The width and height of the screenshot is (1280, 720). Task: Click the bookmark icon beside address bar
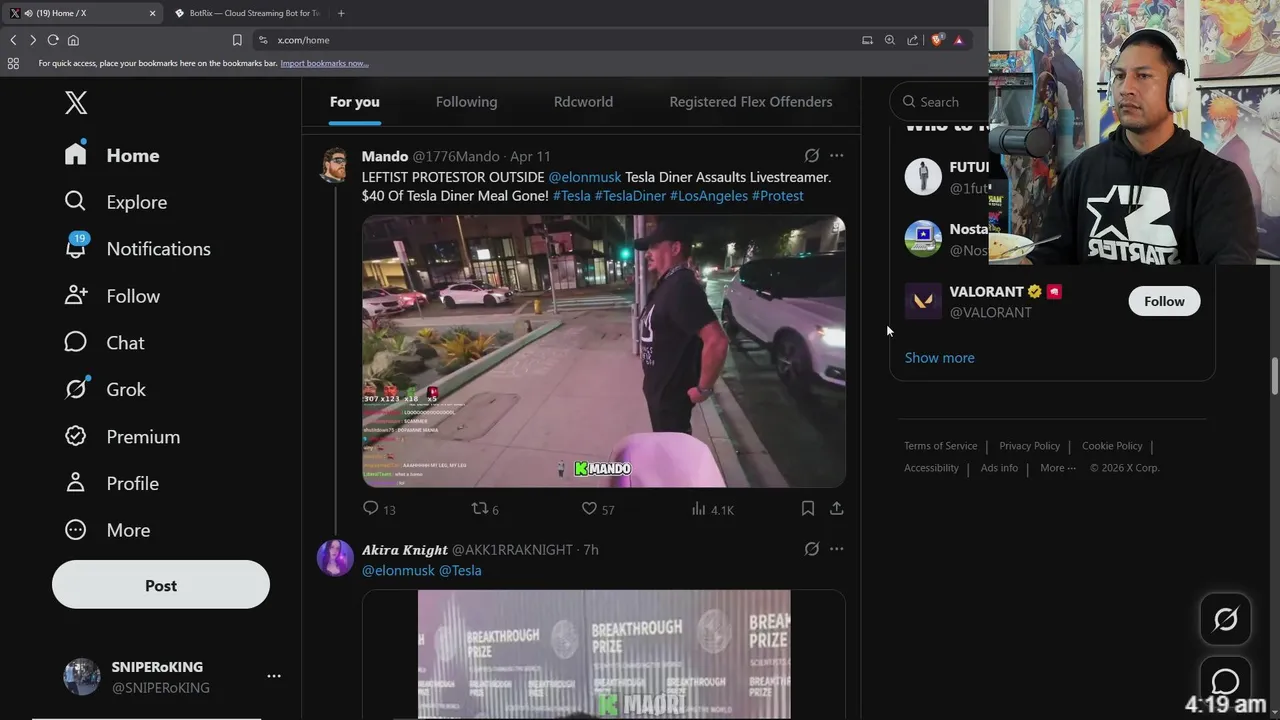[237, 40]
